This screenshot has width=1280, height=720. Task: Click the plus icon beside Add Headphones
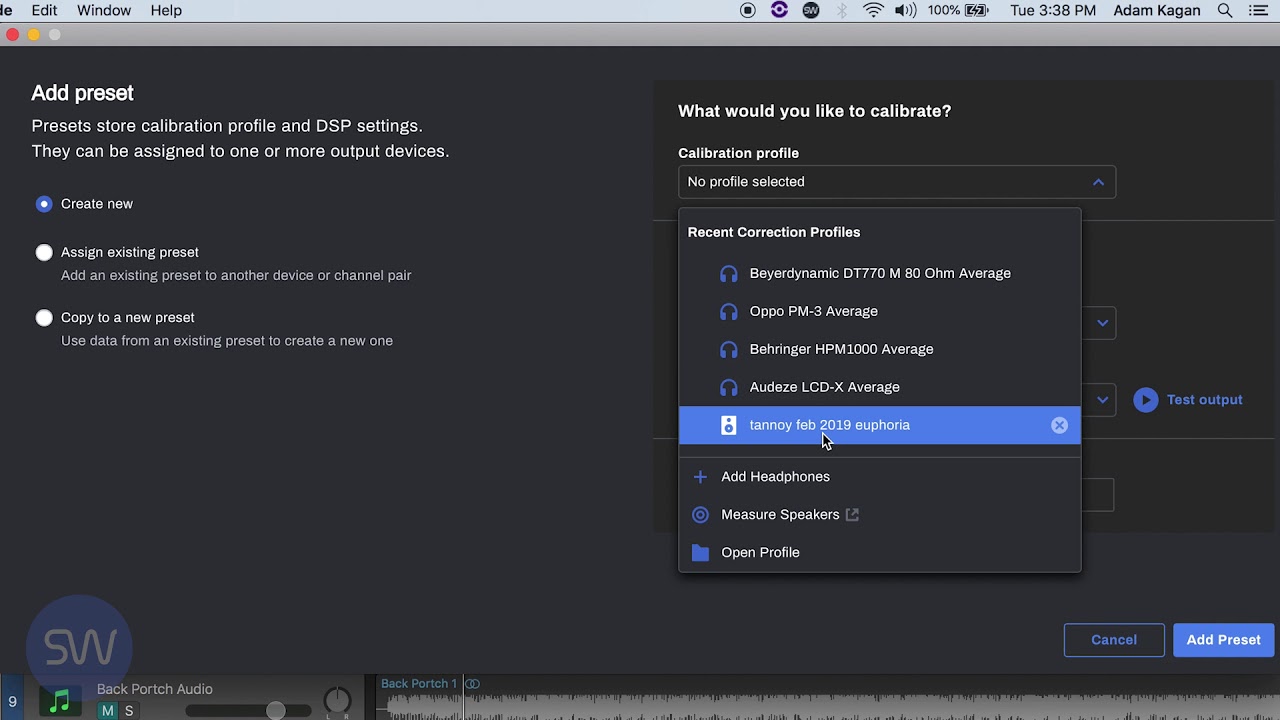(700, 477)
